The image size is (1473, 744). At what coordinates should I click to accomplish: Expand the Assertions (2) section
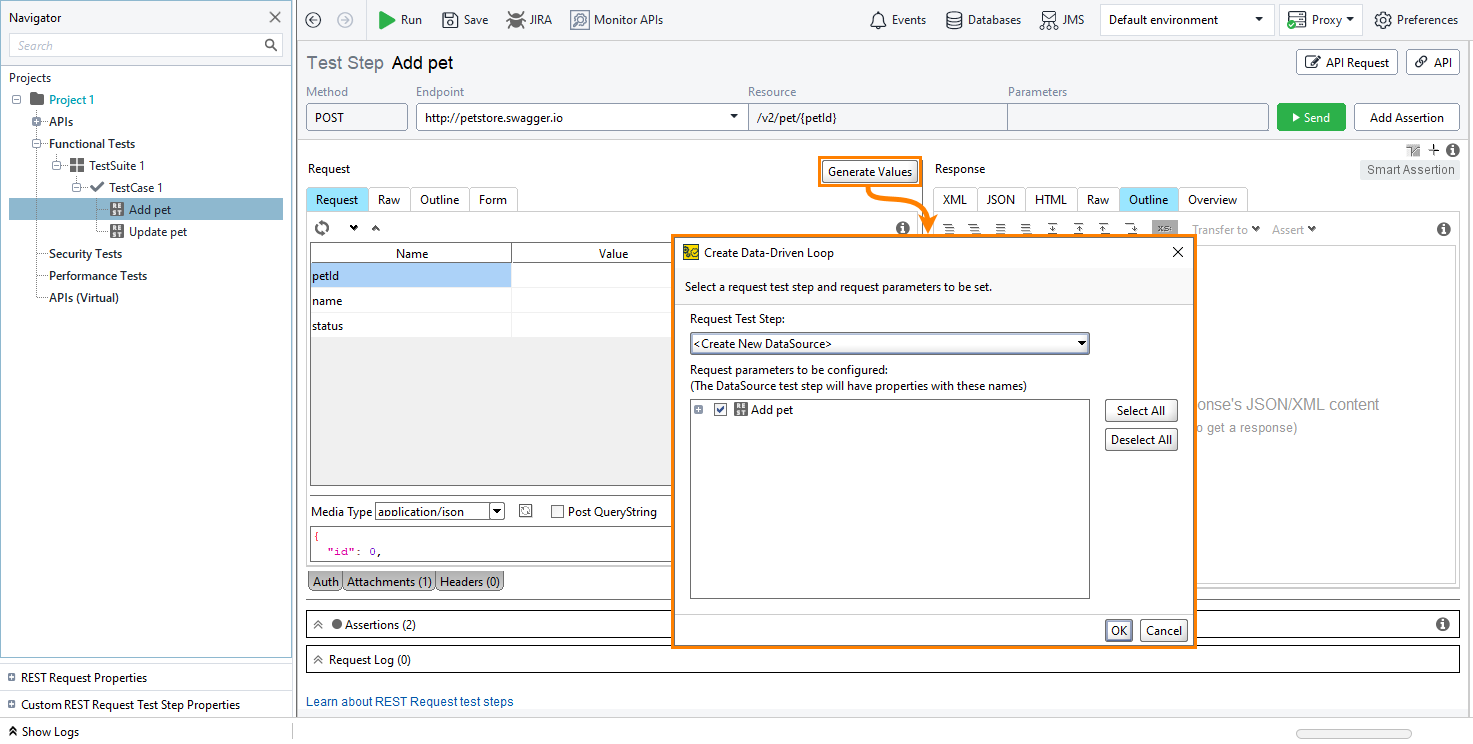tap(318, 624)
